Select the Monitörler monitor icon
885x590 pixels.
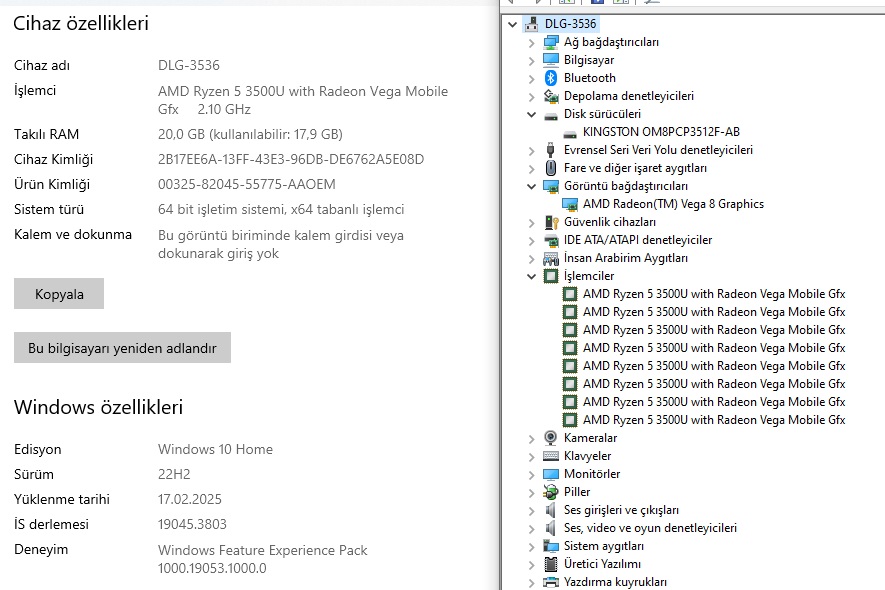click(550, 474)
